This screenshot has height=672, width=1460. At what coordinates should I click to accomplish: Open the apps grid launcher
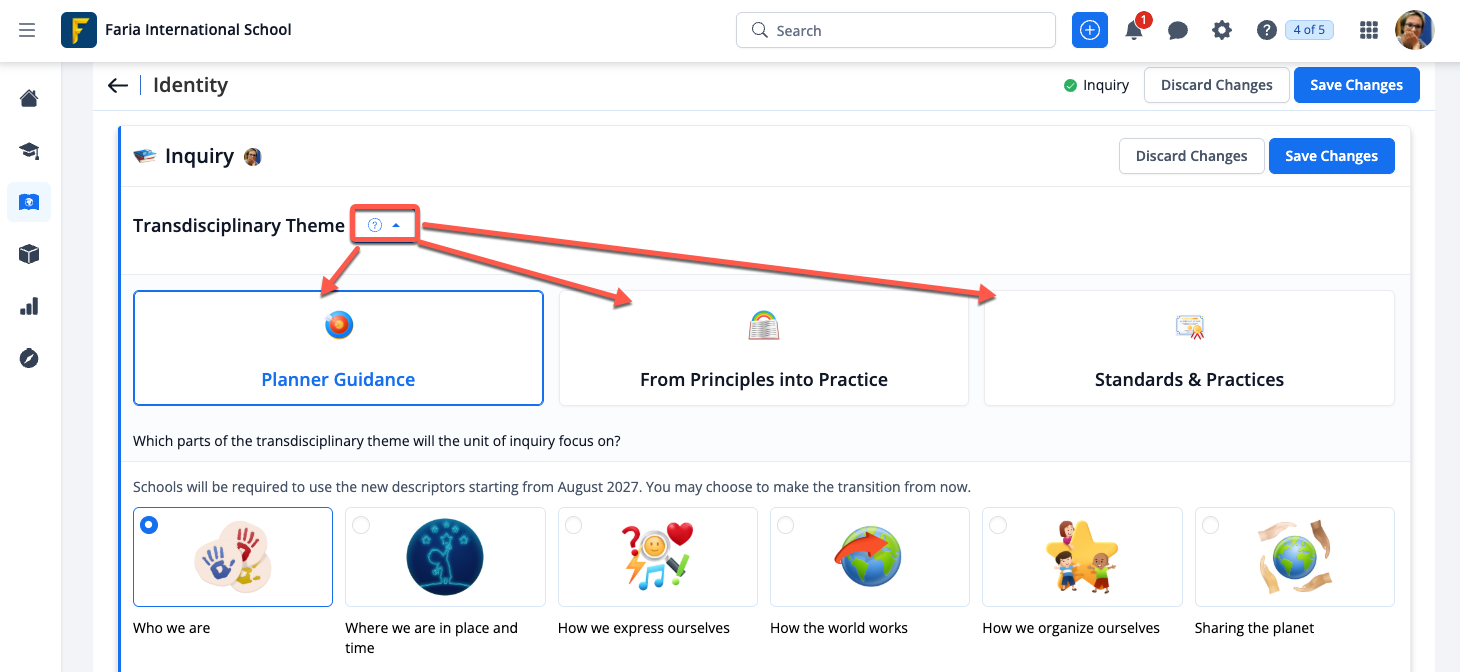1369,31
